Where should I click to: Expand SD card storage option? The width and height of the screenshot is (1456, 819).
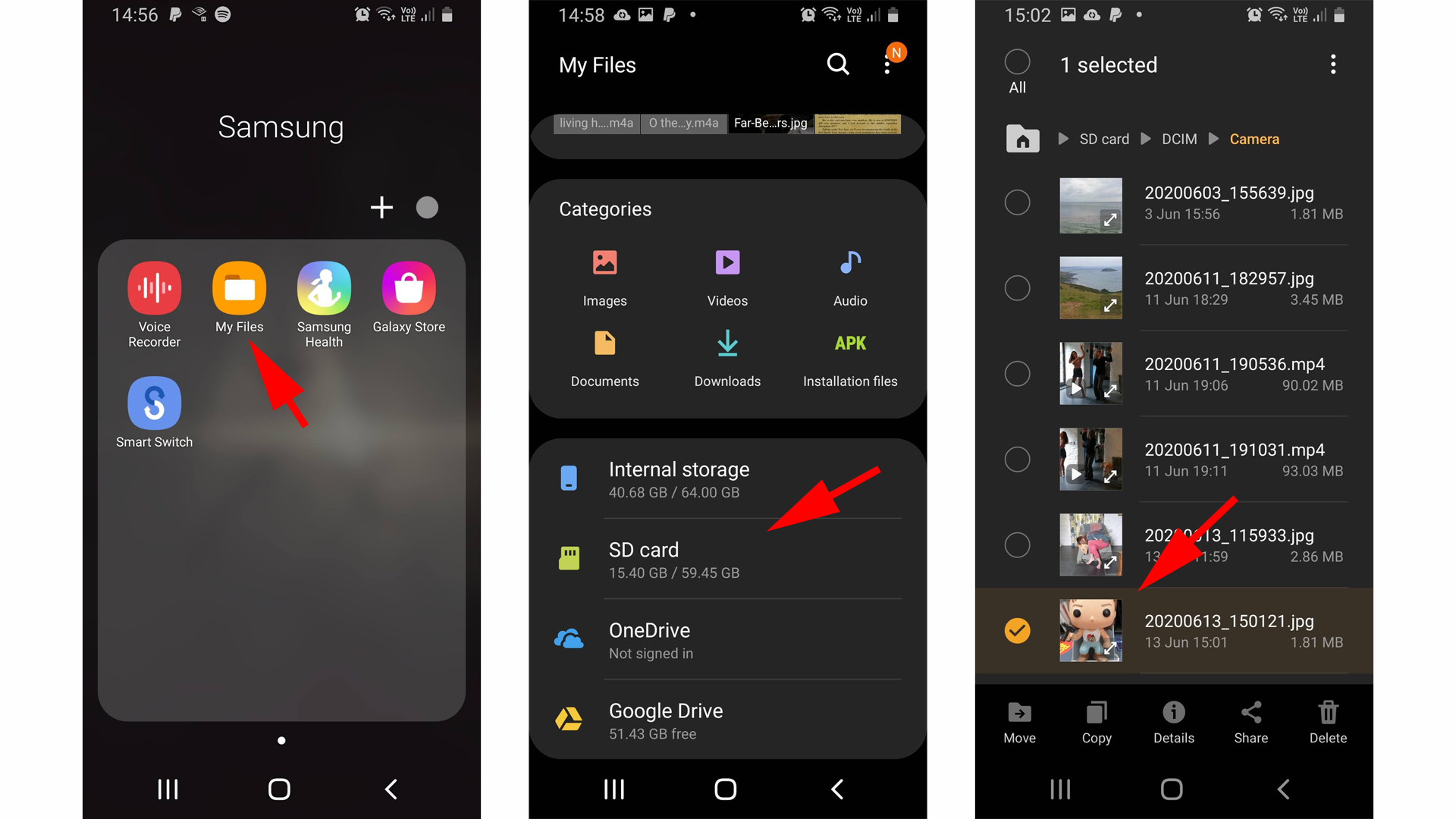(x=728, y=559)
